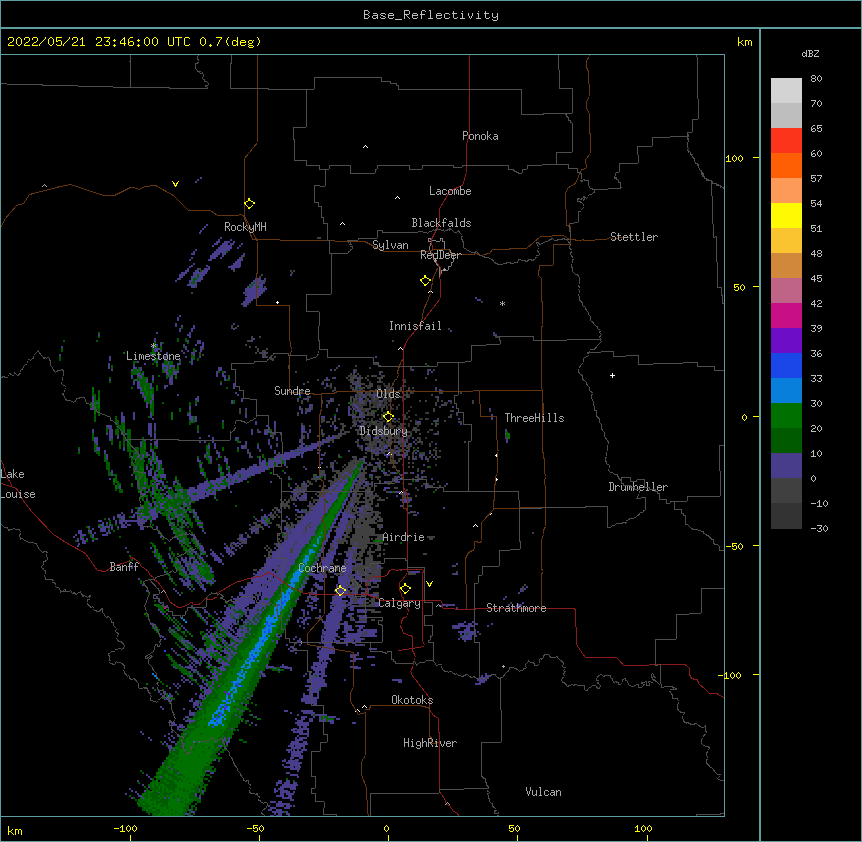
Task: Select the Okotoks label
Action: point(412,700)
